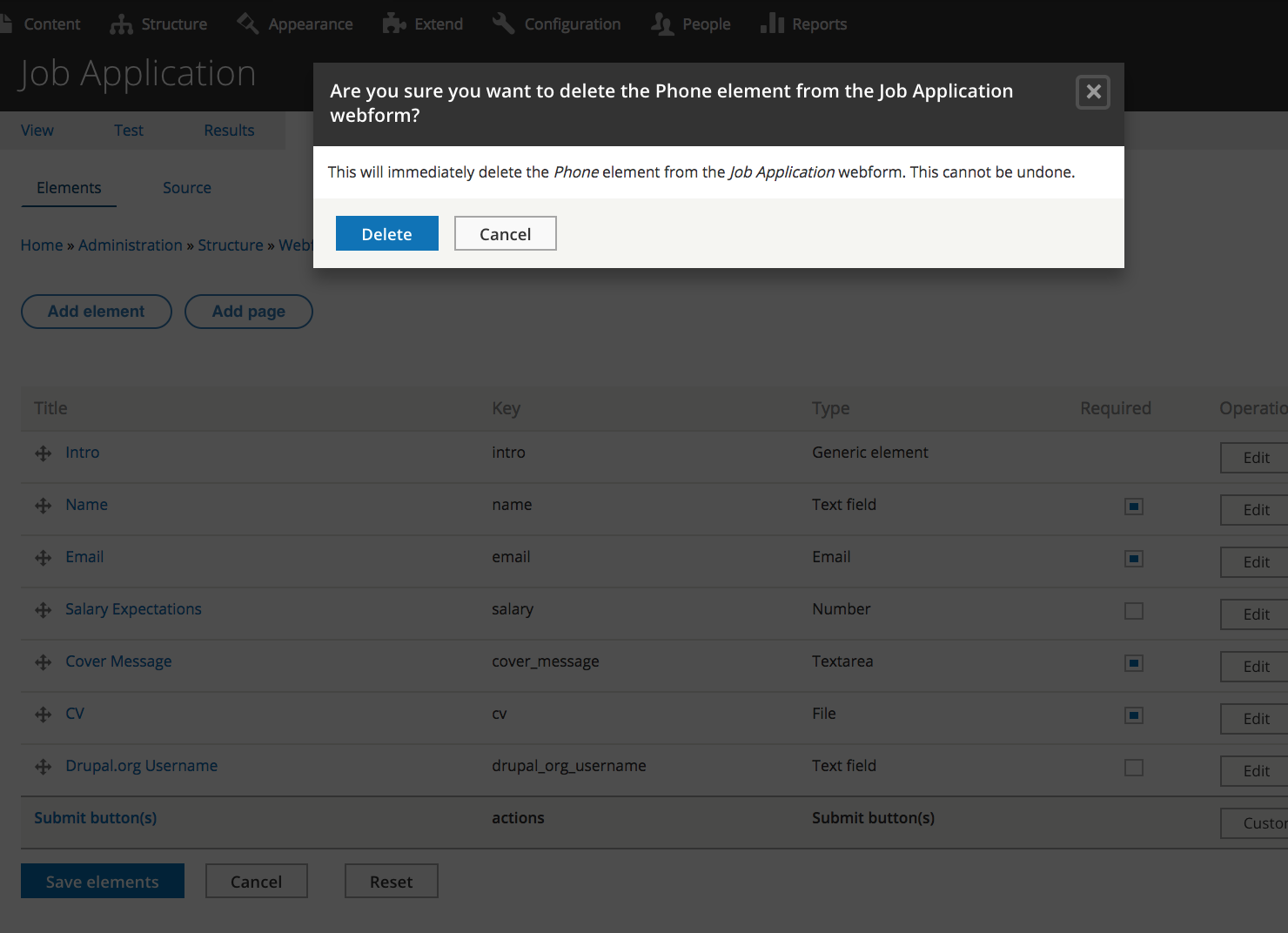1288x933 pixels.
Task: Open the Reports admin icon
Action: click(773, 23)
